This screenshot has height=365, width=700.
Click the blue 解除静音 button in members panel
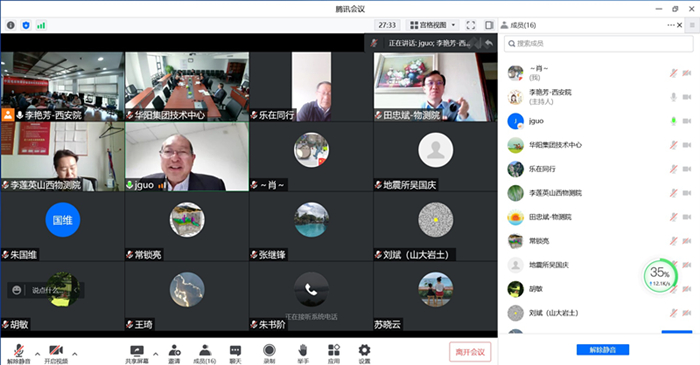pyautogui.click(x=603, y=349)
